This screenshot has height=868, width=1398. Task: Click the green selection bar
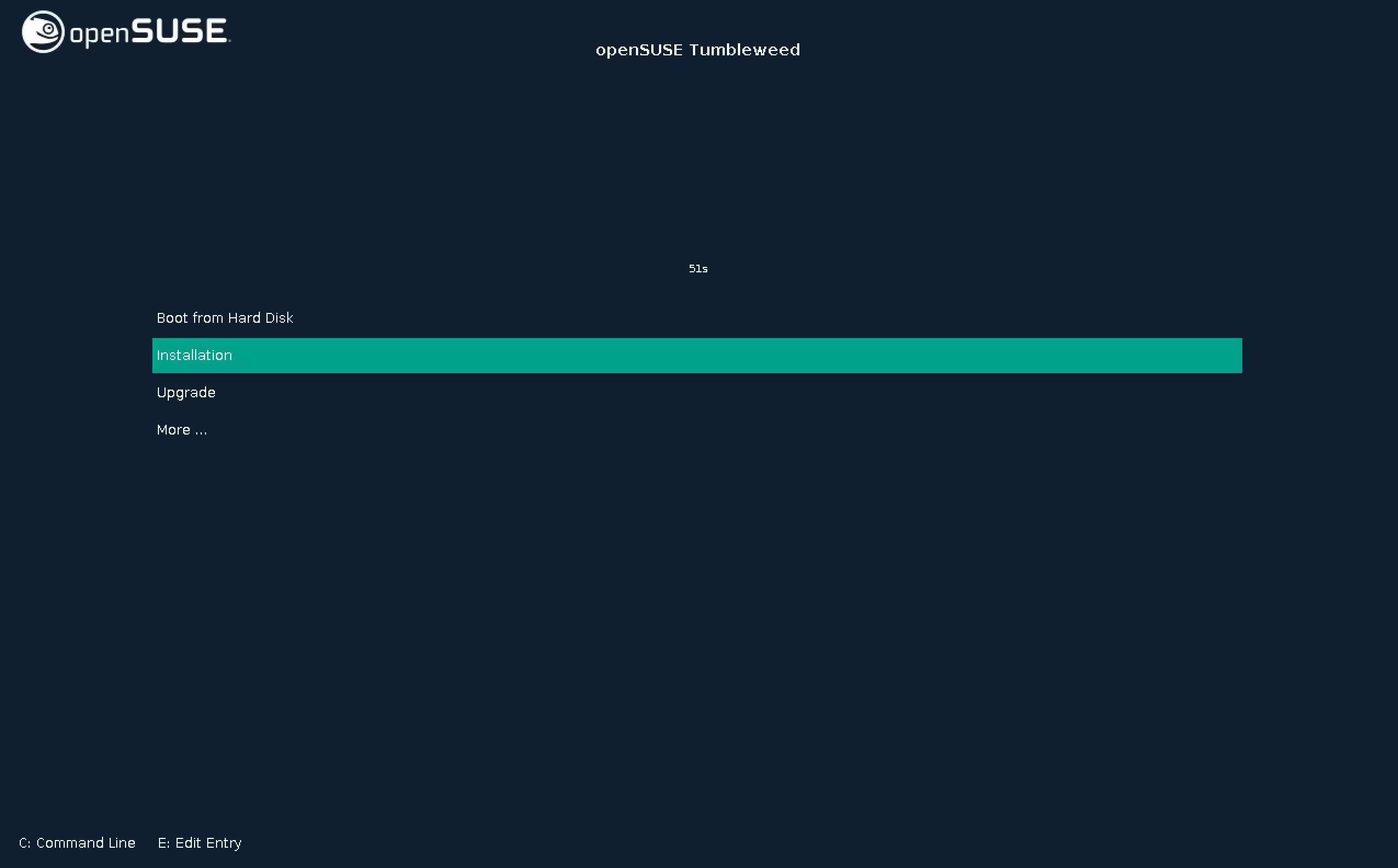coord(697,355)
